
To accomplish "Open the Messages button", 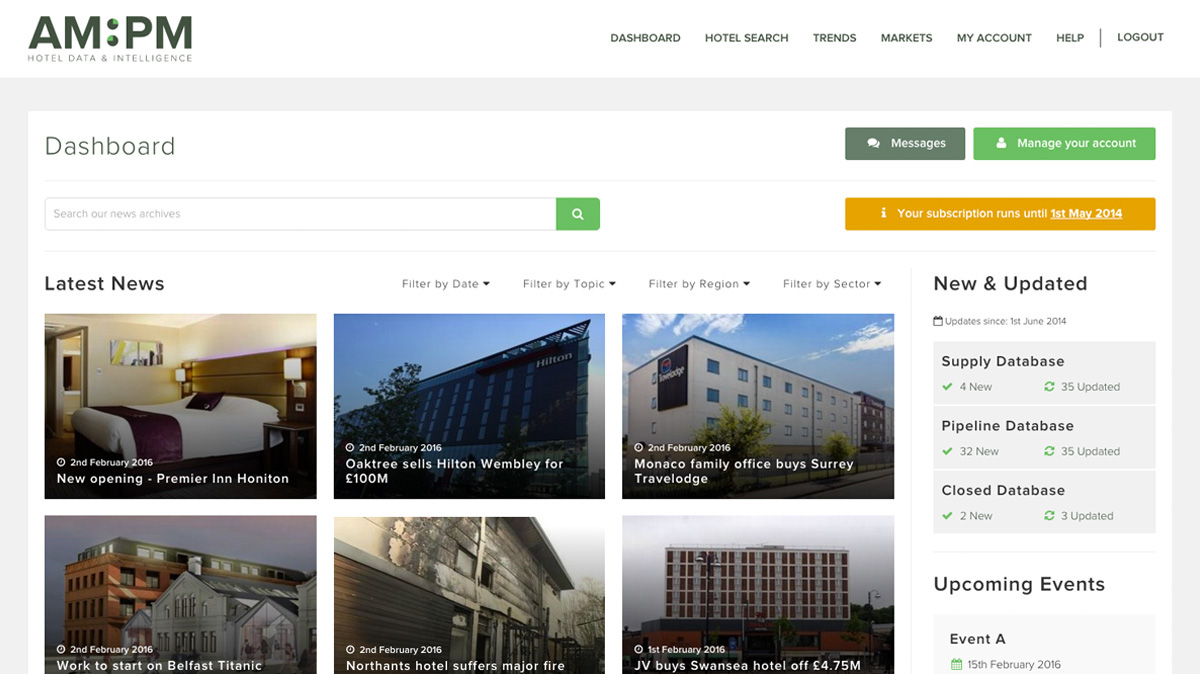I will tap(905, 143).
